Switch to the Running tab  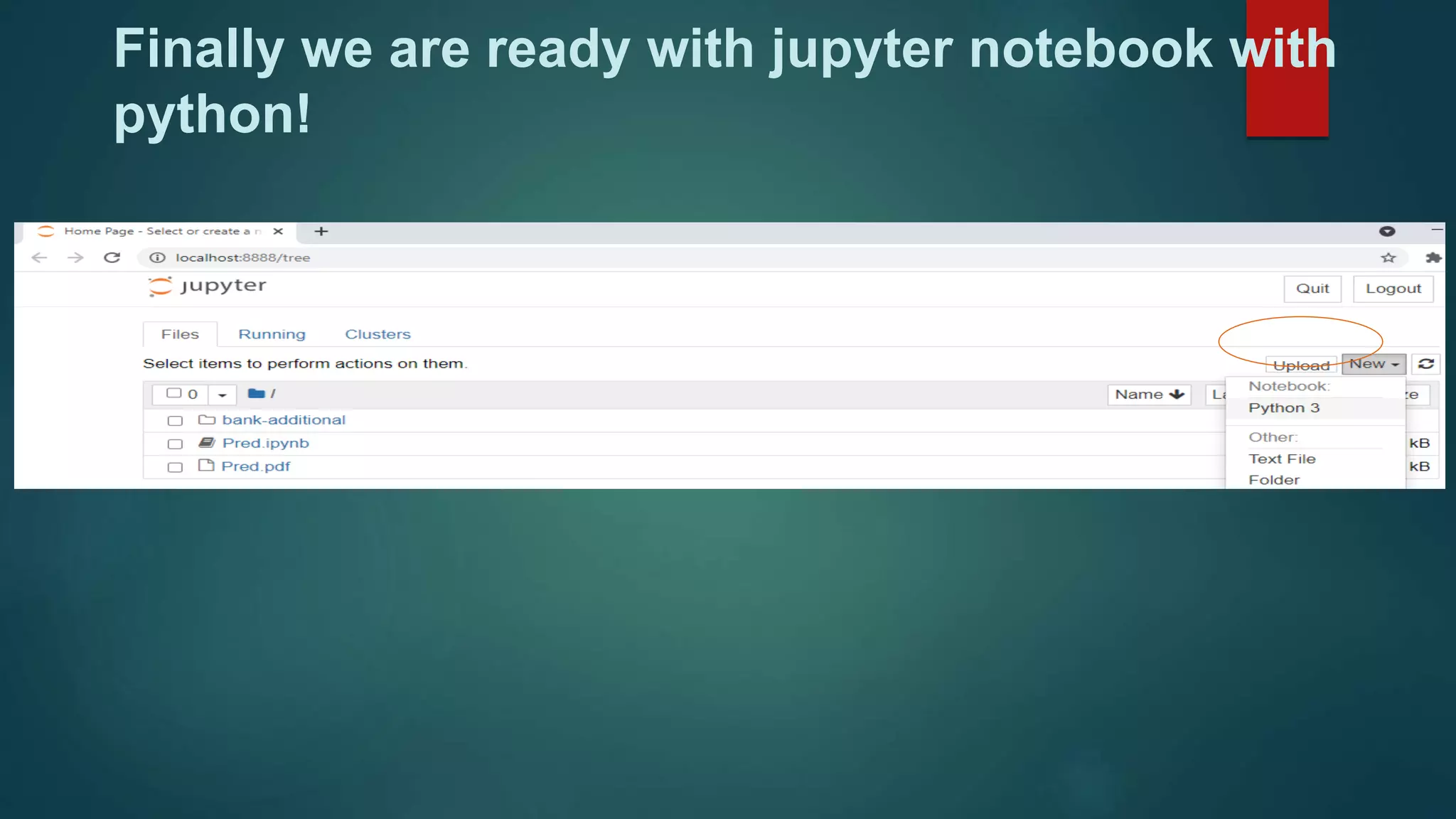tap(272, 334)
